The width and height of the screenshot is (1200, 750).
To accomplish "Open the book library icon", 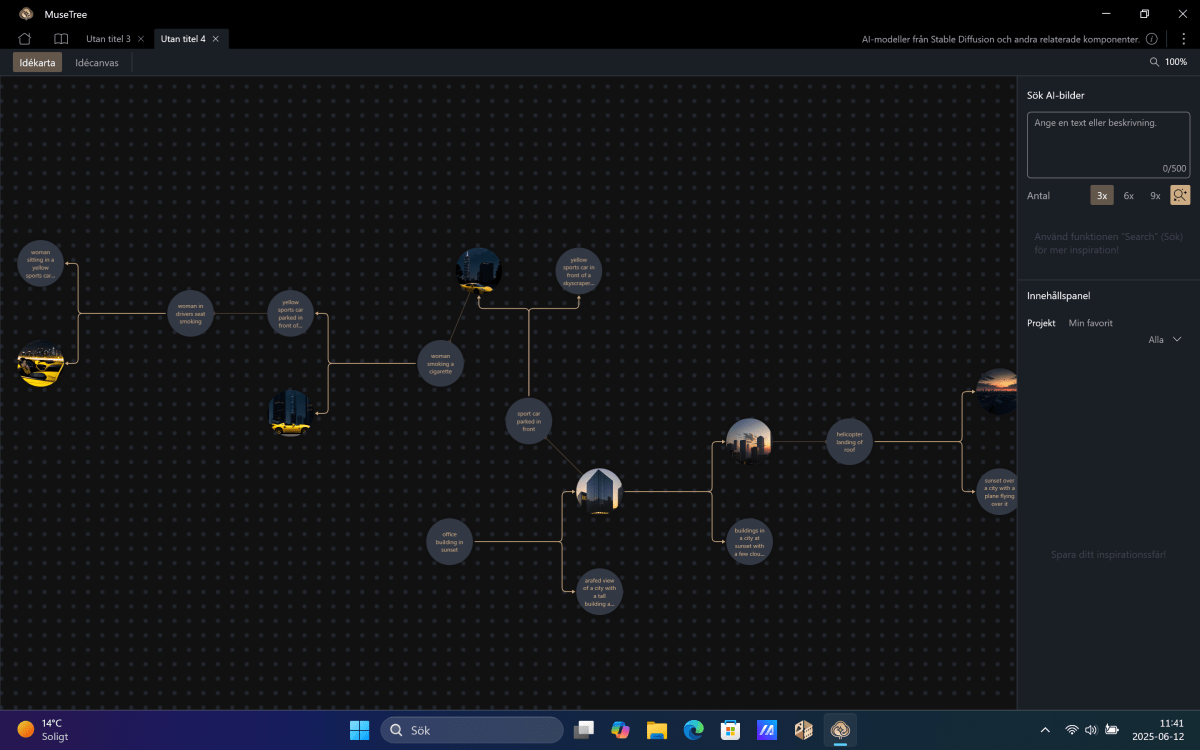I will pos(61,39).
